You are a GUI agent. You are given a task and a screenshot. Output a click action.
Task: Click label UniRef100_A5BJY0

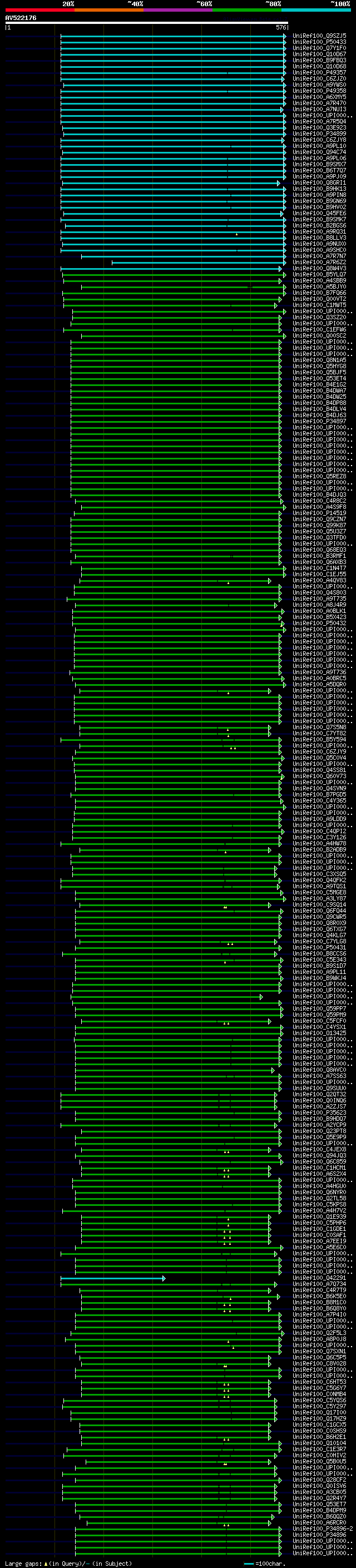(x=319, y=286)
